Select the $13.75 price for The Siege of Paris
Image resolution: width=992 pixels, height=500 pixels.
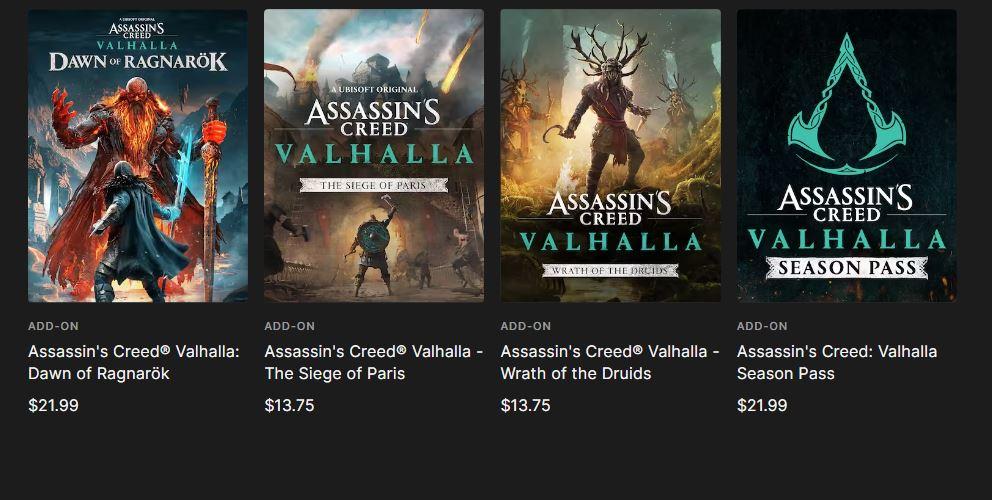coord(289,405)
